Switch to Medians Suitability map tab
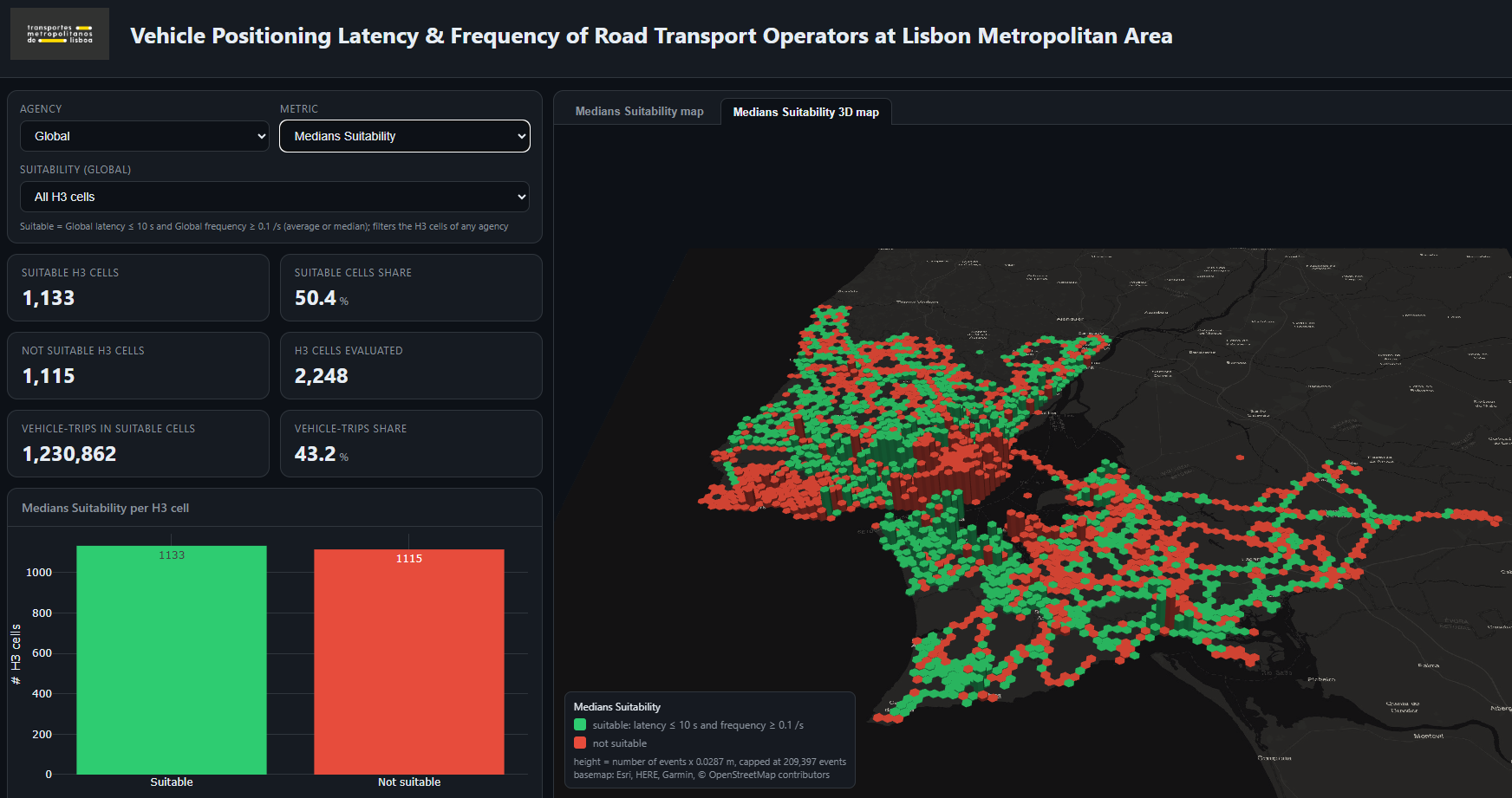Image resolution: width=1512 pixels, height=798 pixels. coord(640,112)
